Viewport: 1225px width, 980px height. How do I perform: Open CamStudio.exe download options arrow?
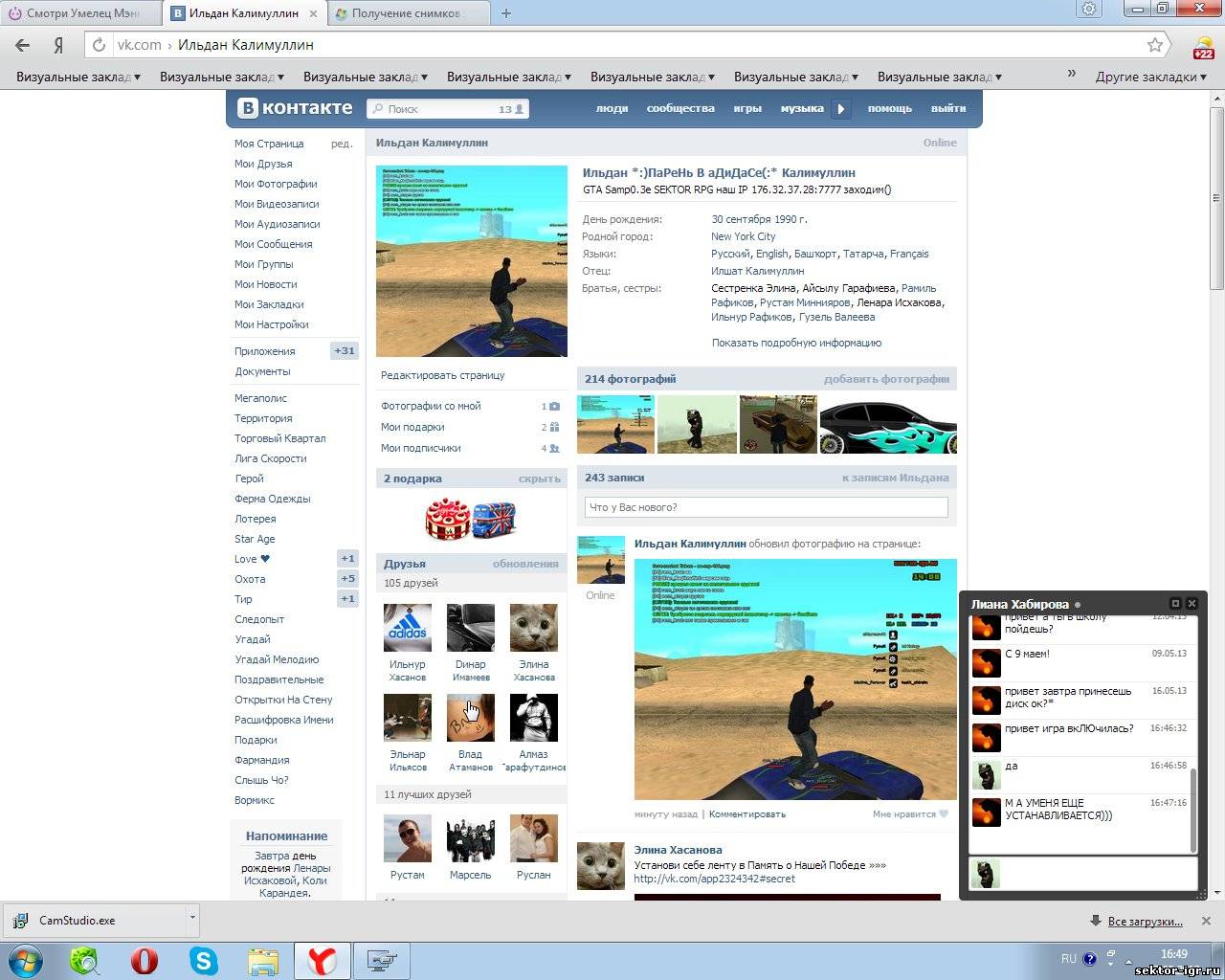pyautogui.click(x=192, y=919)
